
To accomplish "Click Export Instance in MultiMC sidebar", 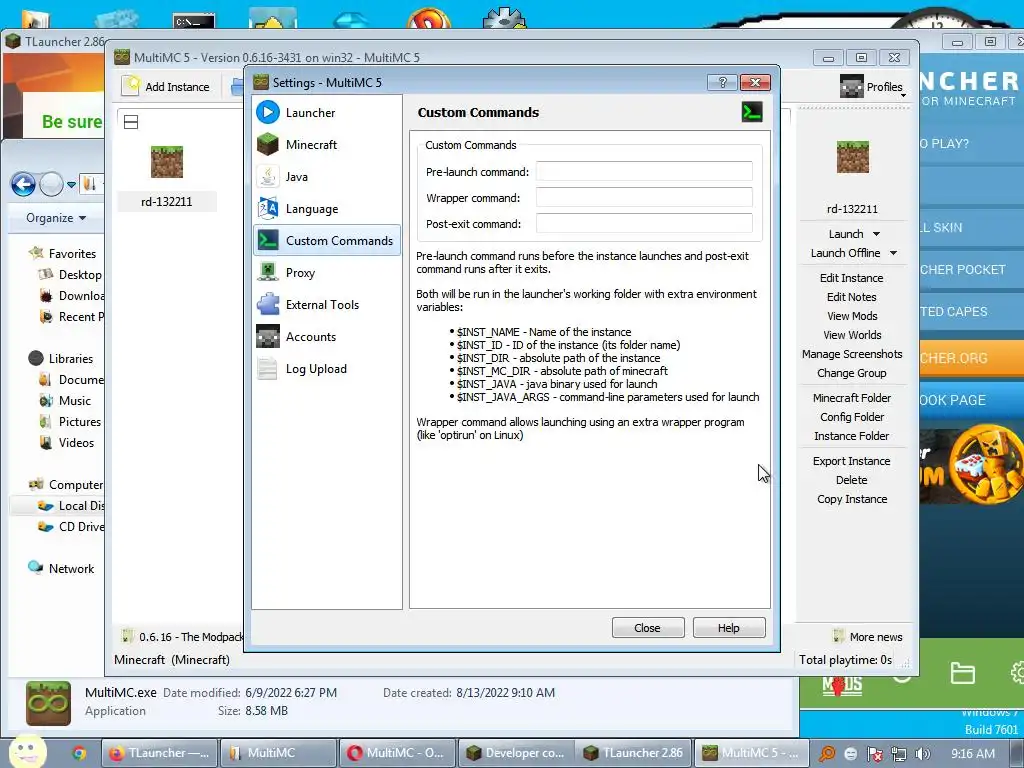I will pyautogui.click(x=852, y=460).
